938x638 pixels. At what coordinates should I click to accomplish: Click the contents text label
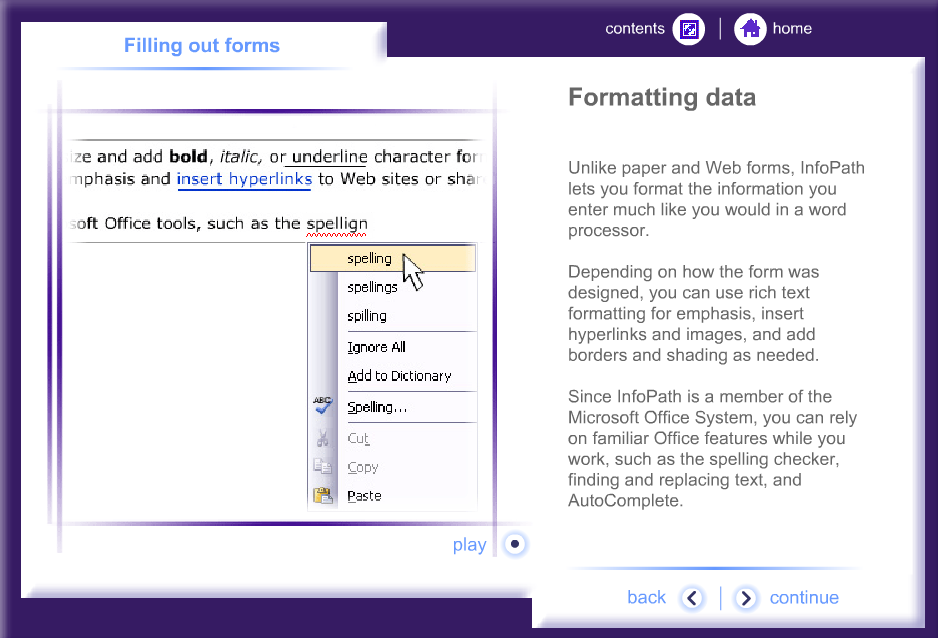click(x=635, y=29)
